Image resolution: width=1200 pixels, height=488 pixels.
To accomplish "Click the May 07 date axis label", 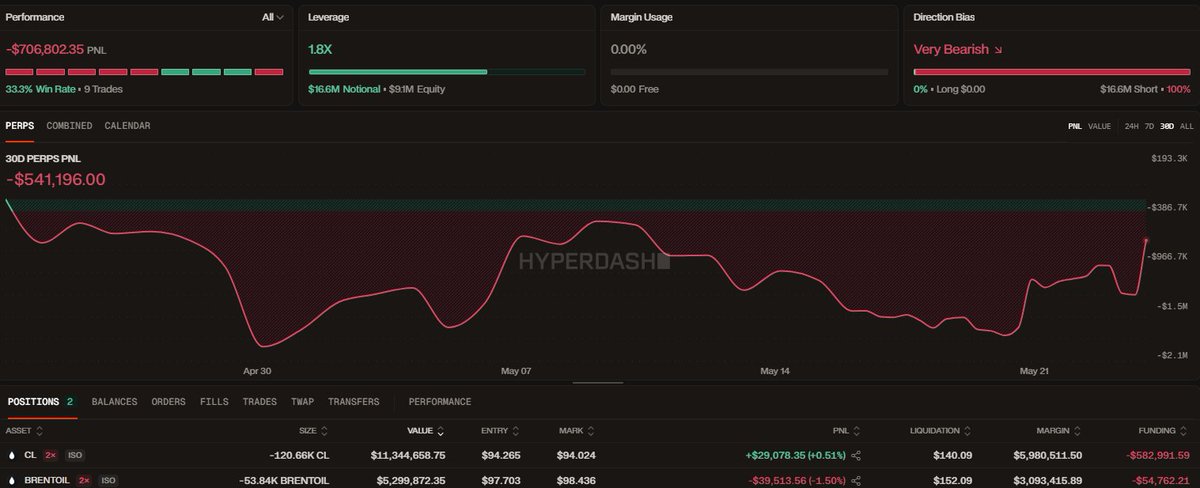I will (x=516, y=371).
